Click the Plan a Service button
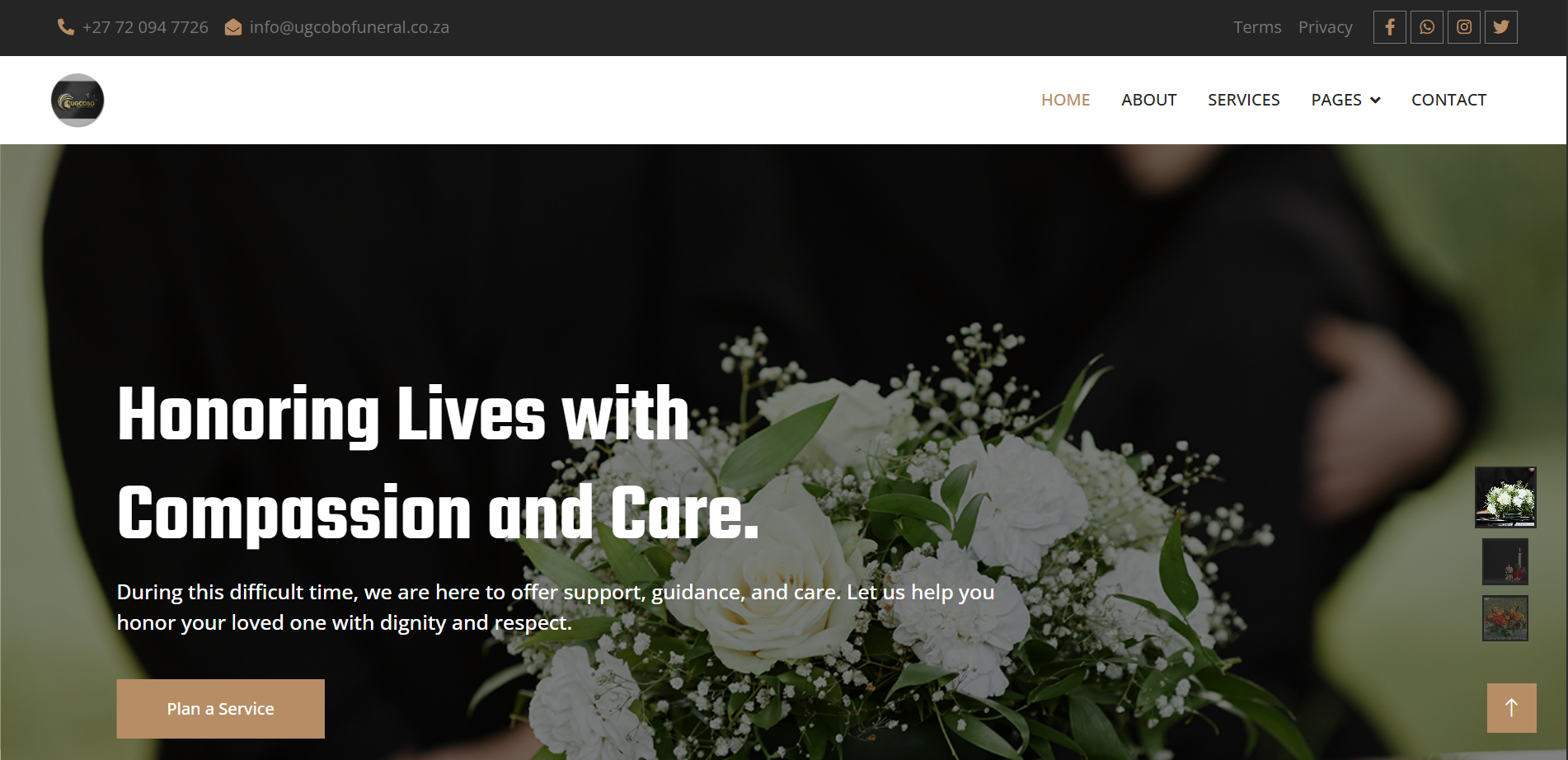 click(221, 709)
